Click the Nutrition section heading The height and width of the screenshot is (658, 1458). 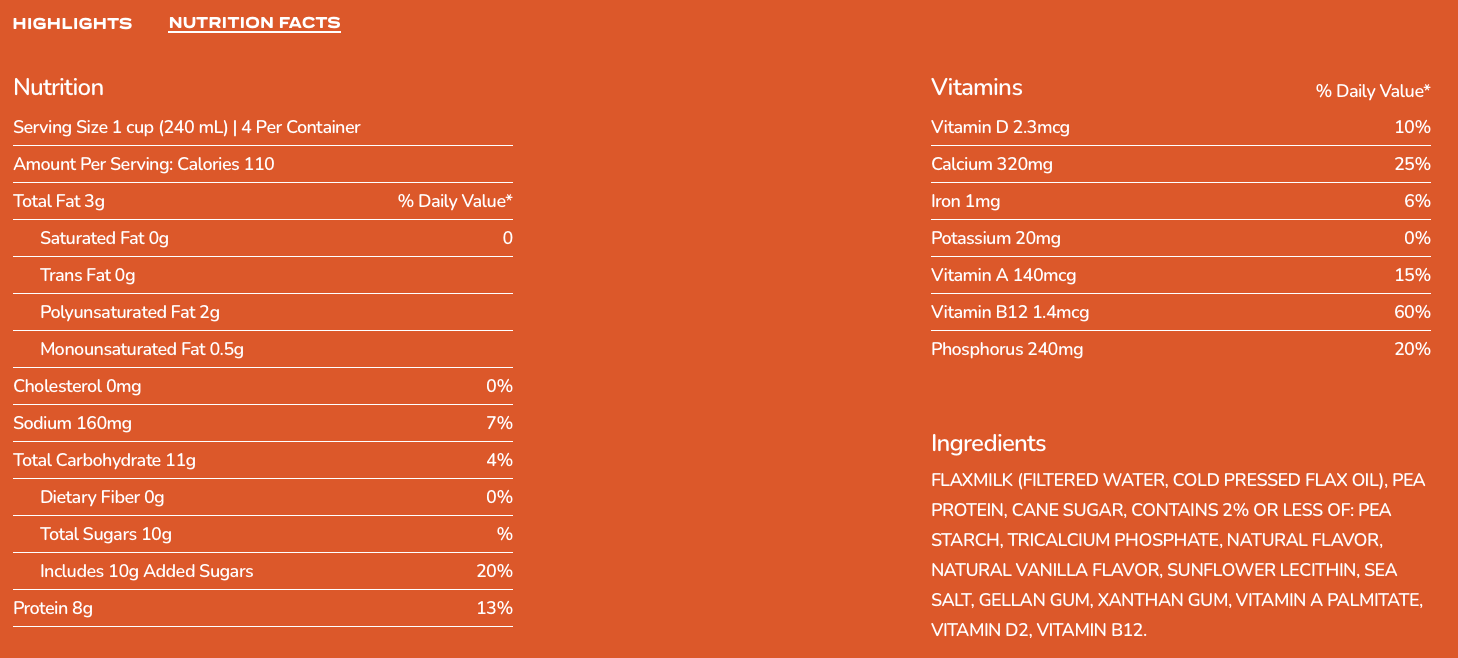click(x=59, y=87)
